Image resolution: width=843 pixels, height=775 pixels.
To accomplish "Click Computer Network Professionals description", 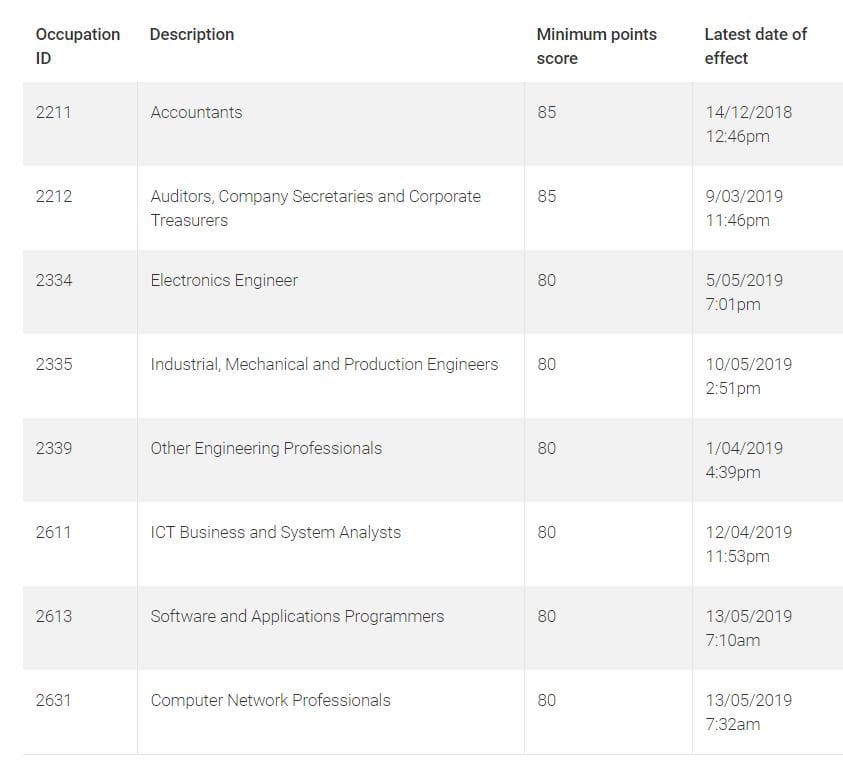I will 270,700.
